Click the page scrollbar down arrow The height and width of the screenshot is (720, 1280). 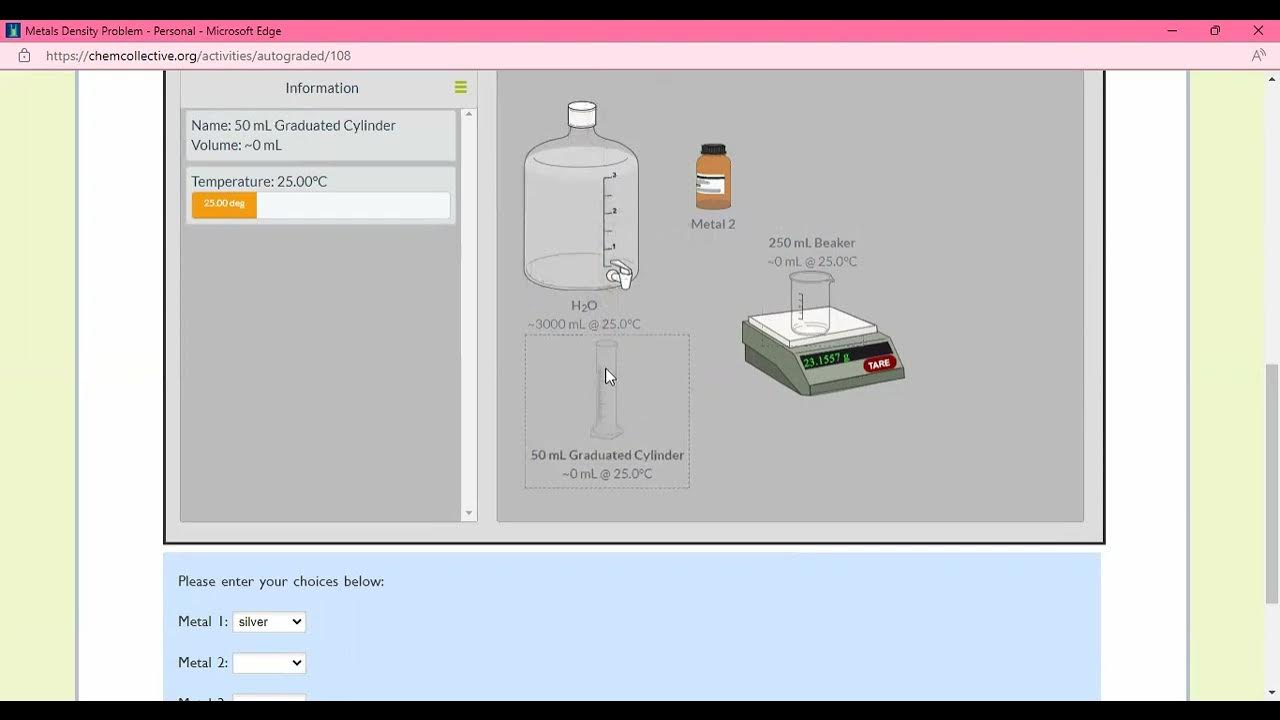click(1272, 692)
